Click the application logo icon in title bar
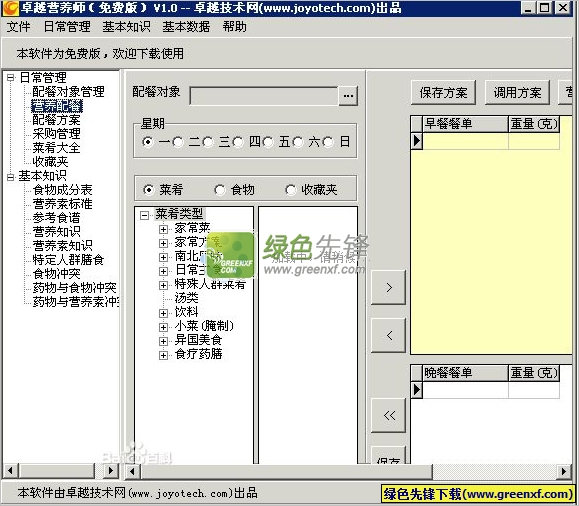 coord(10,8)
